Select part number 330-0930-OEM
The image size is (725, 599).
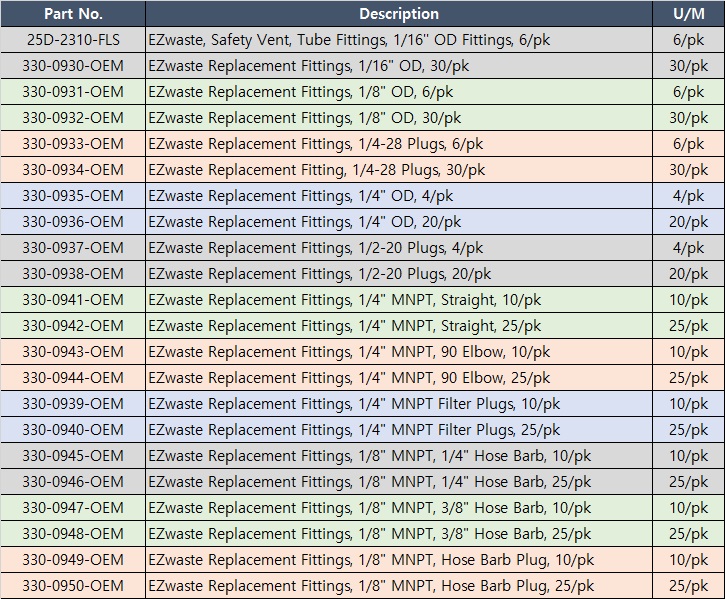tap(73, 66)
